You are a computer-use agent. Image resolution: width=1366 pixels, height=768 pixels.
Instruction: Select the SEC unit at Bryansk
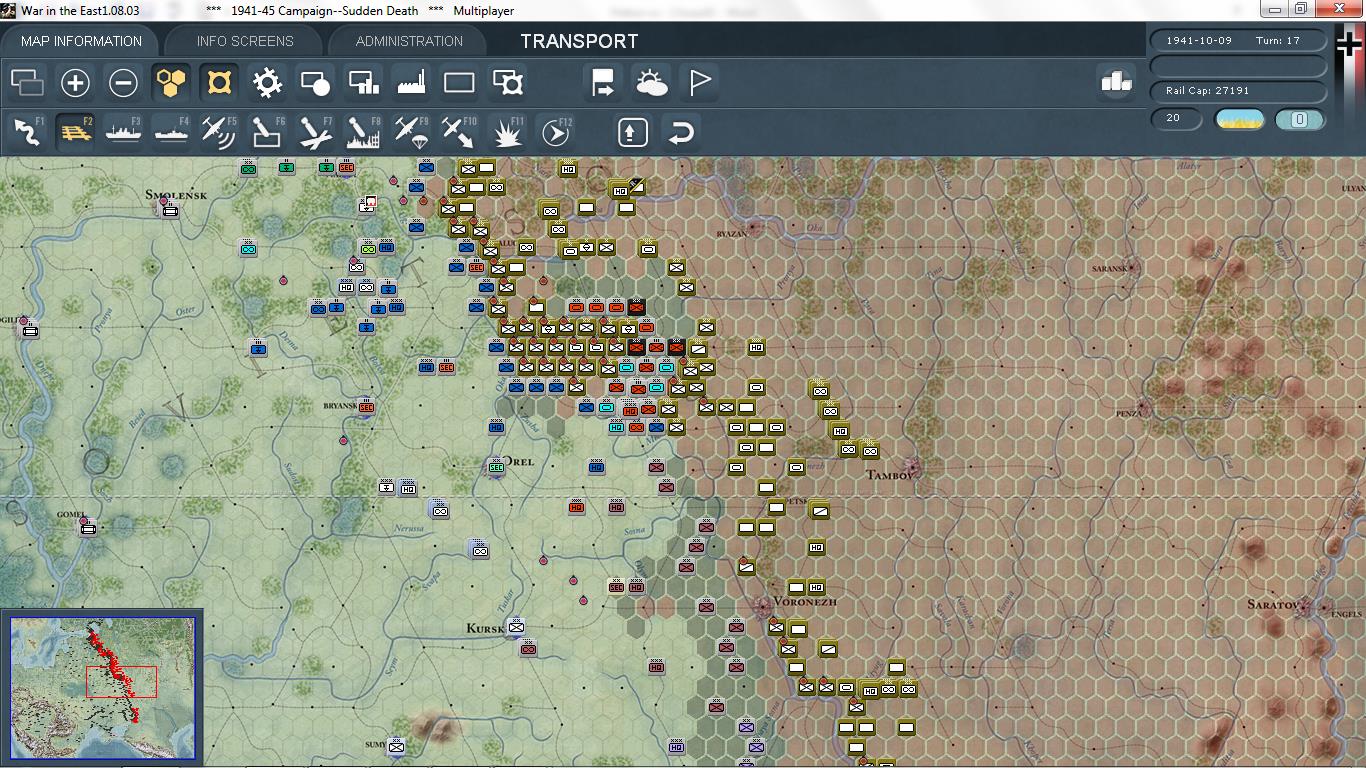[x=366, y=407]
